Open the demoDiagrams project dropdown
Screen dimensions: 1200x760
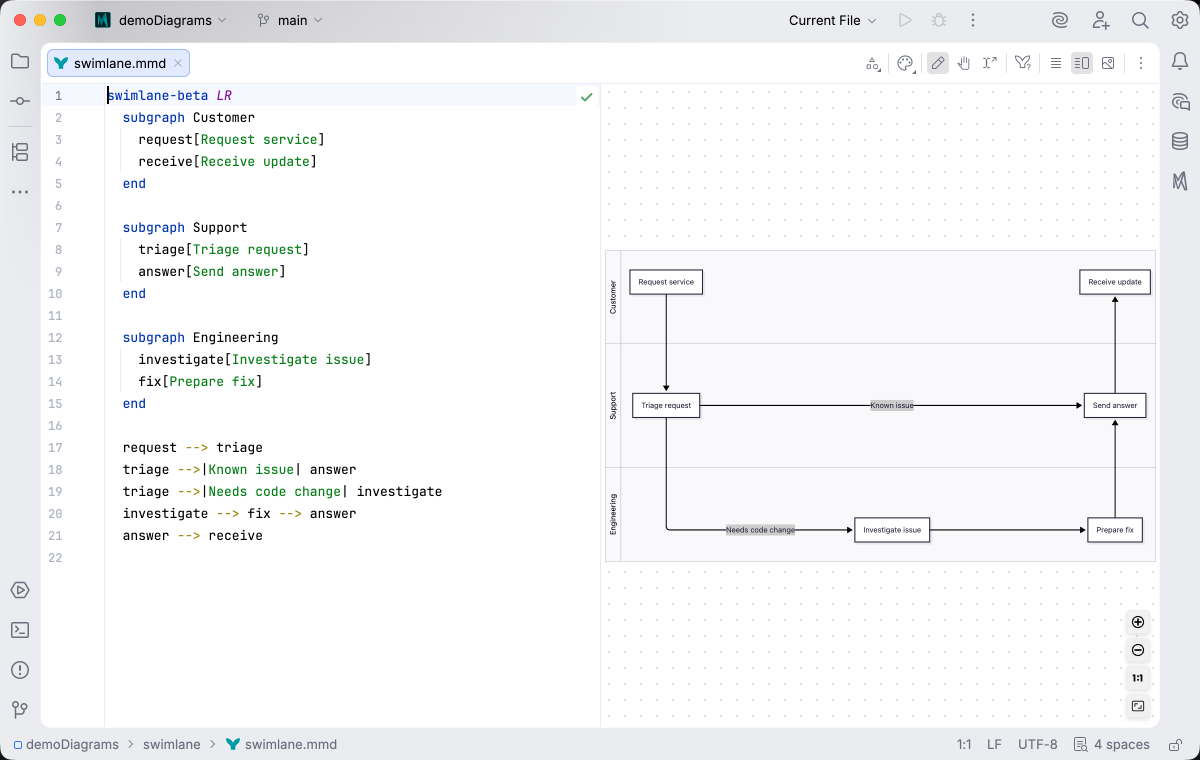tap(160, 20)
